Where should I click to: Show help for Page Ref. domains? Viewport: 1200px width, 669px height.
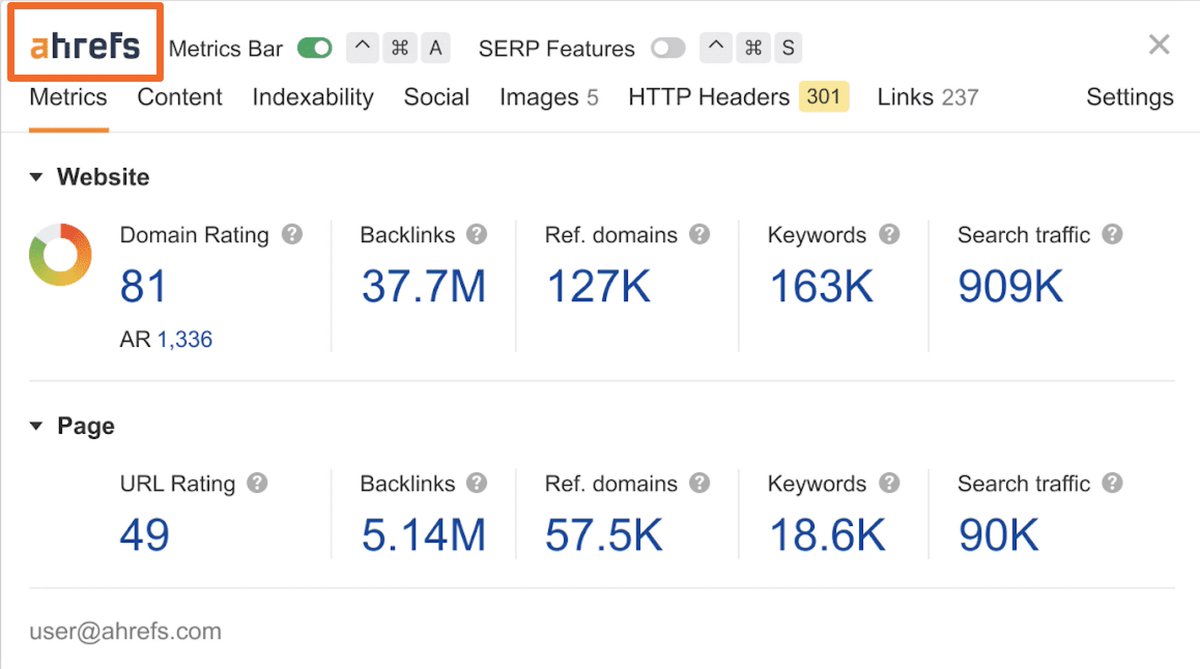pos(700,483)
